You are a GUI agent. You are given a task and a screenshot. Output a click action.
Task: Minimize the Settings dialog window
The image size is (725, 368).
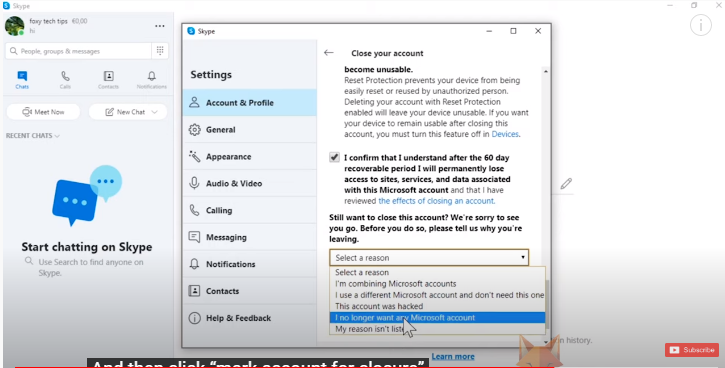(x=489, y=31)
